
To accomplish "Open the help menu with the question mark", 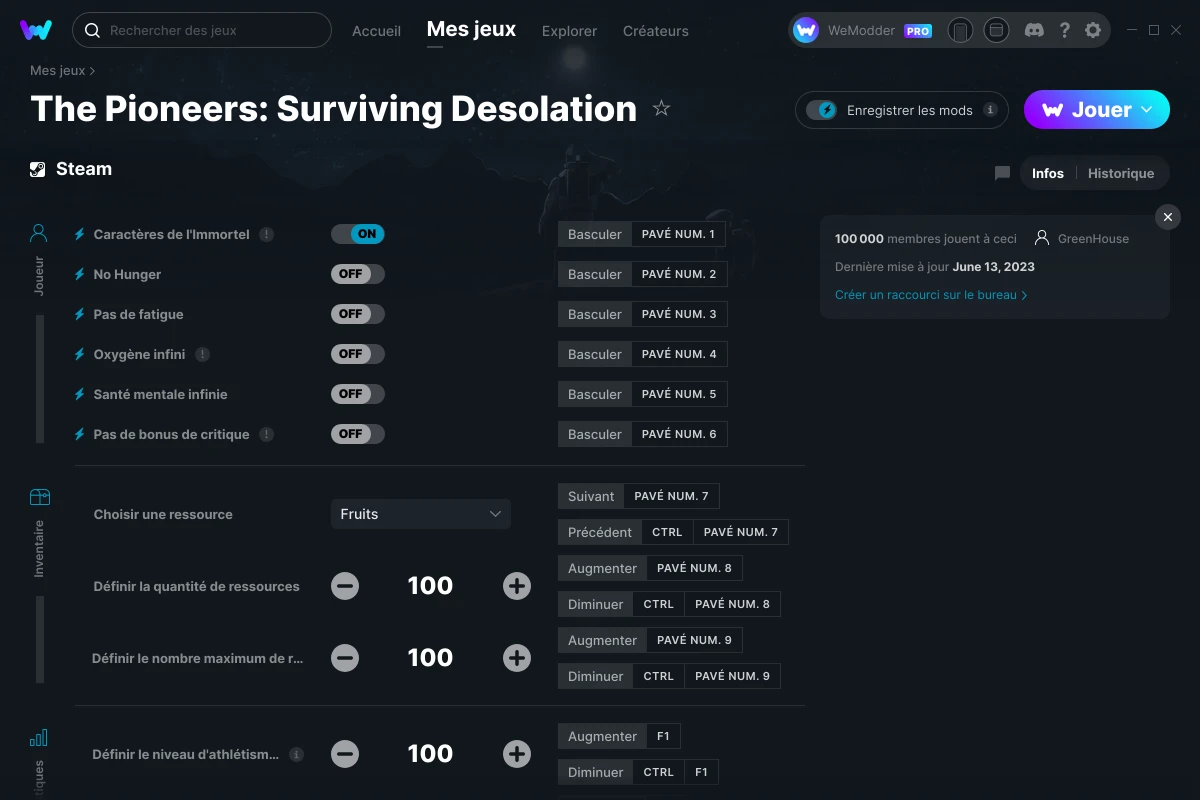I will (x=1064, y=30).
